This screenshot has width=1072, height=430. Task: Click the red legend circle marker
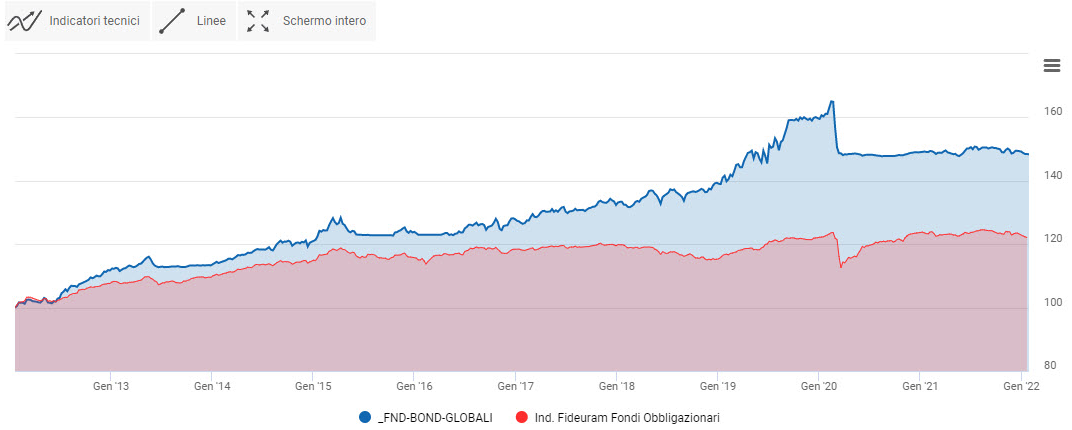pos(520,417)
